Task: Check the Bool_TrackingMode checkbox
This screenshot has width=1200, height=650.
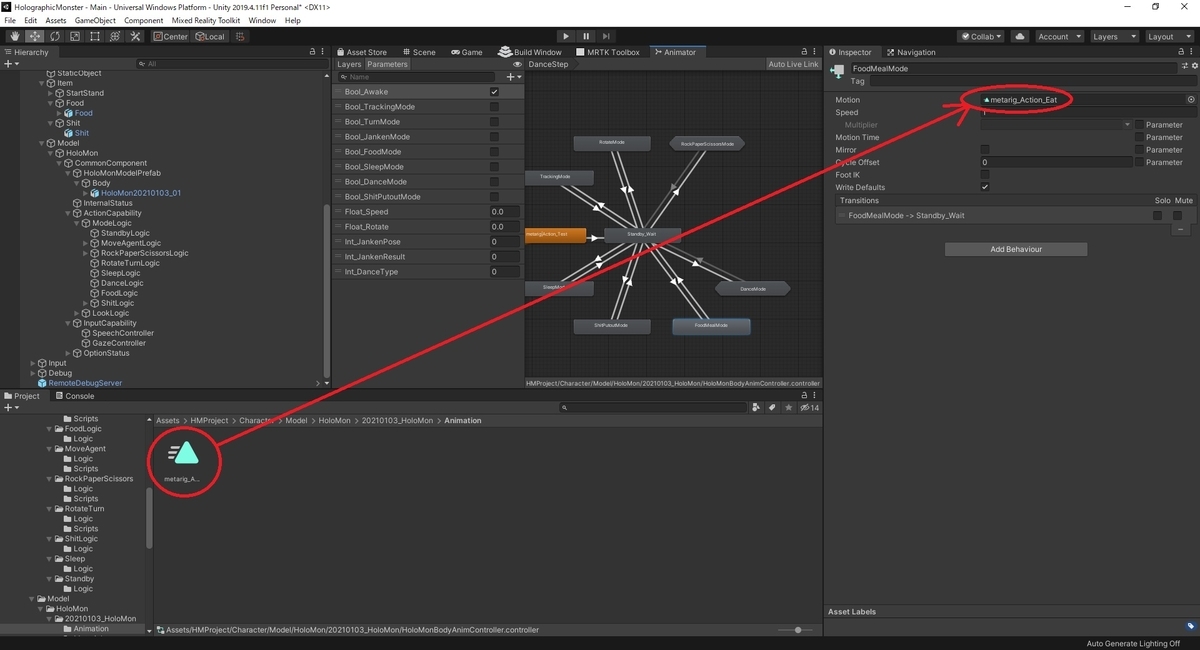Action: pyautogui.click(x=494, y=107)
